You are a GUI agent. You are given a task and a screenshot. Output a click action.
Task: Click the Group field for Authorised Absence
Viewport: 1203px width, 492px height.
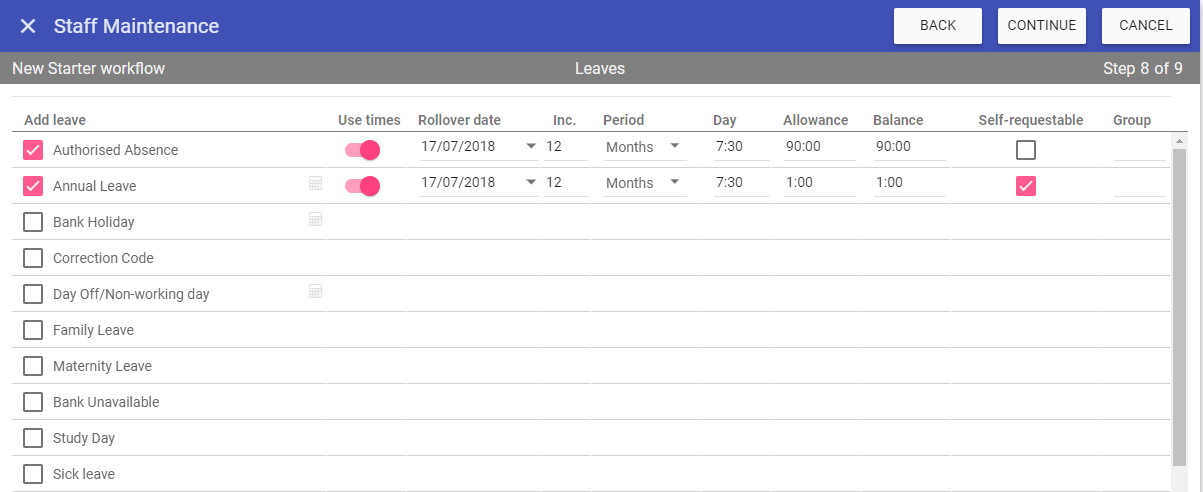pos(1139,148)
